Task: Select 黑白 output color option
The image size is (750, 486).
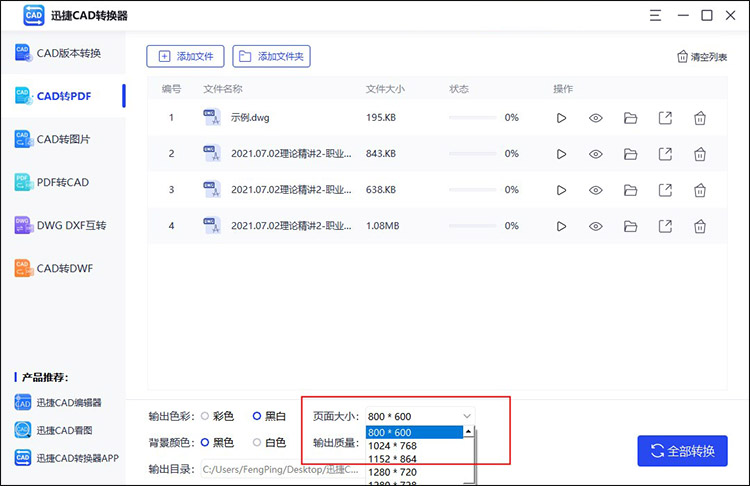Action: pos(269,416)
